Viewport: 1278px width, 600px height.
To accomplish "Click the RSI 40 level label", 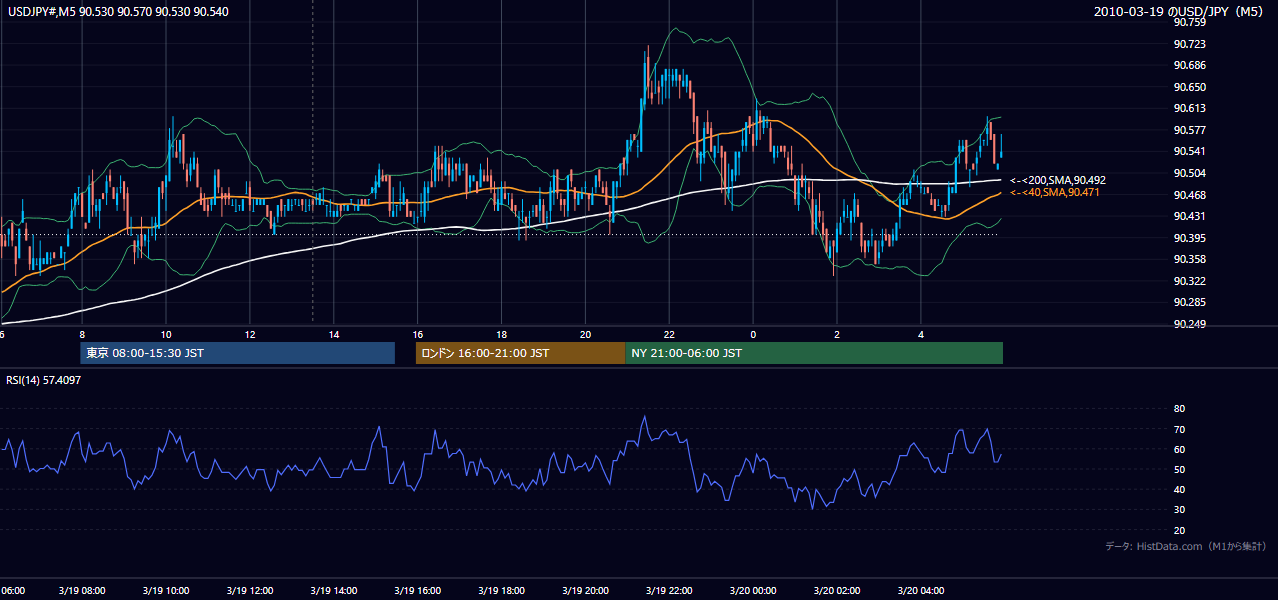I will point(1179,489).
